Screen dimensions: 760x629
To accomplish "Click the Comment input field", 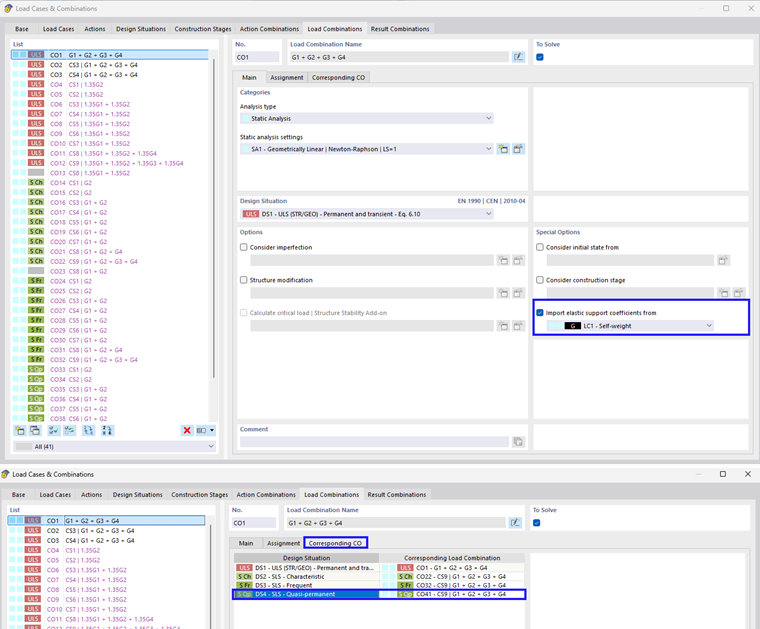I will pos(374,441).
